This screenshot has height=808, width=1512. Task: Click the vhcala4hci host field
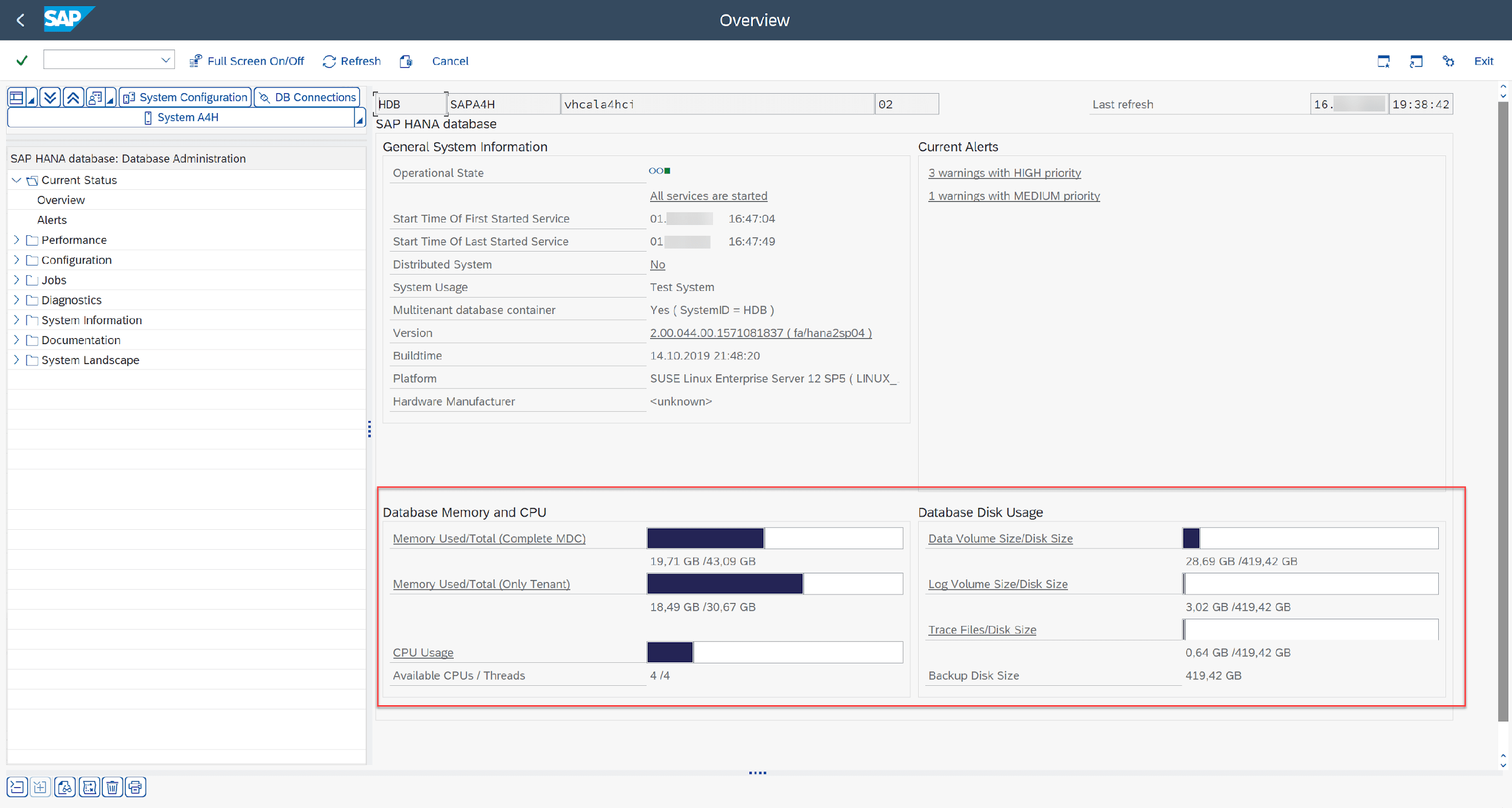point(717,104)
